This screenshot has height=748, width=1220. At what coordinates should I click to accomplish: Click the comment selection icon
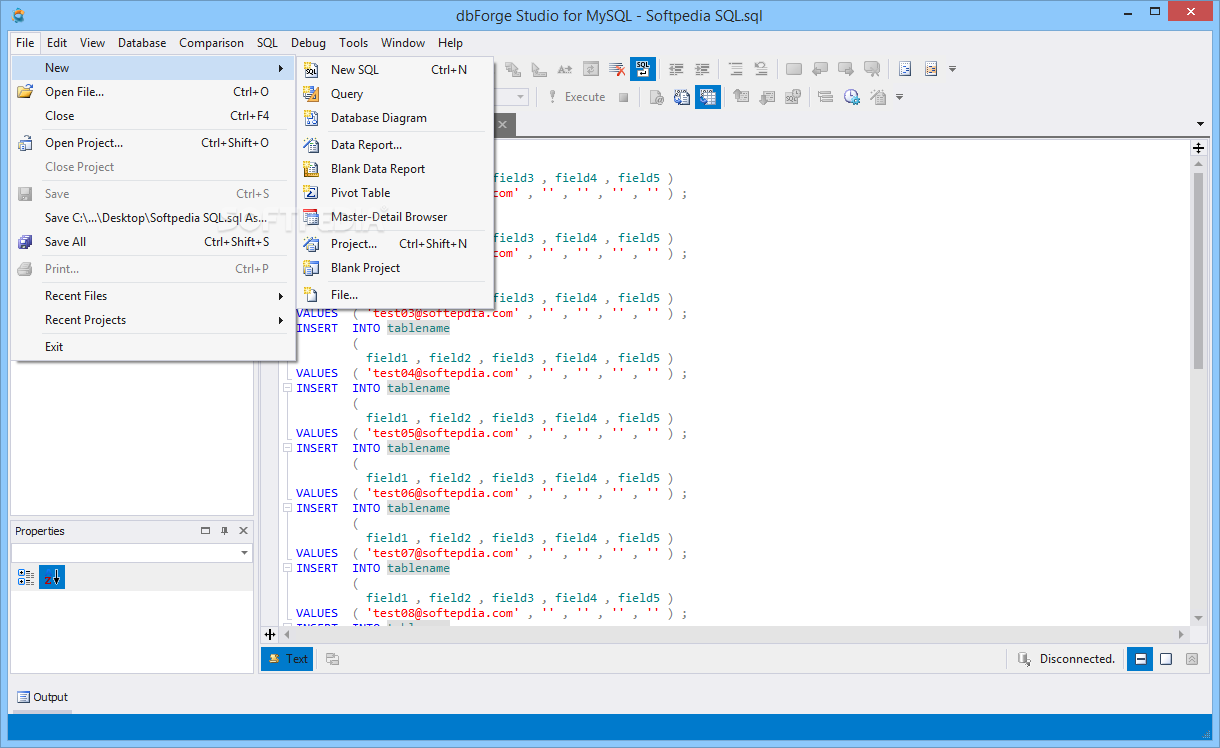(794, 69)
